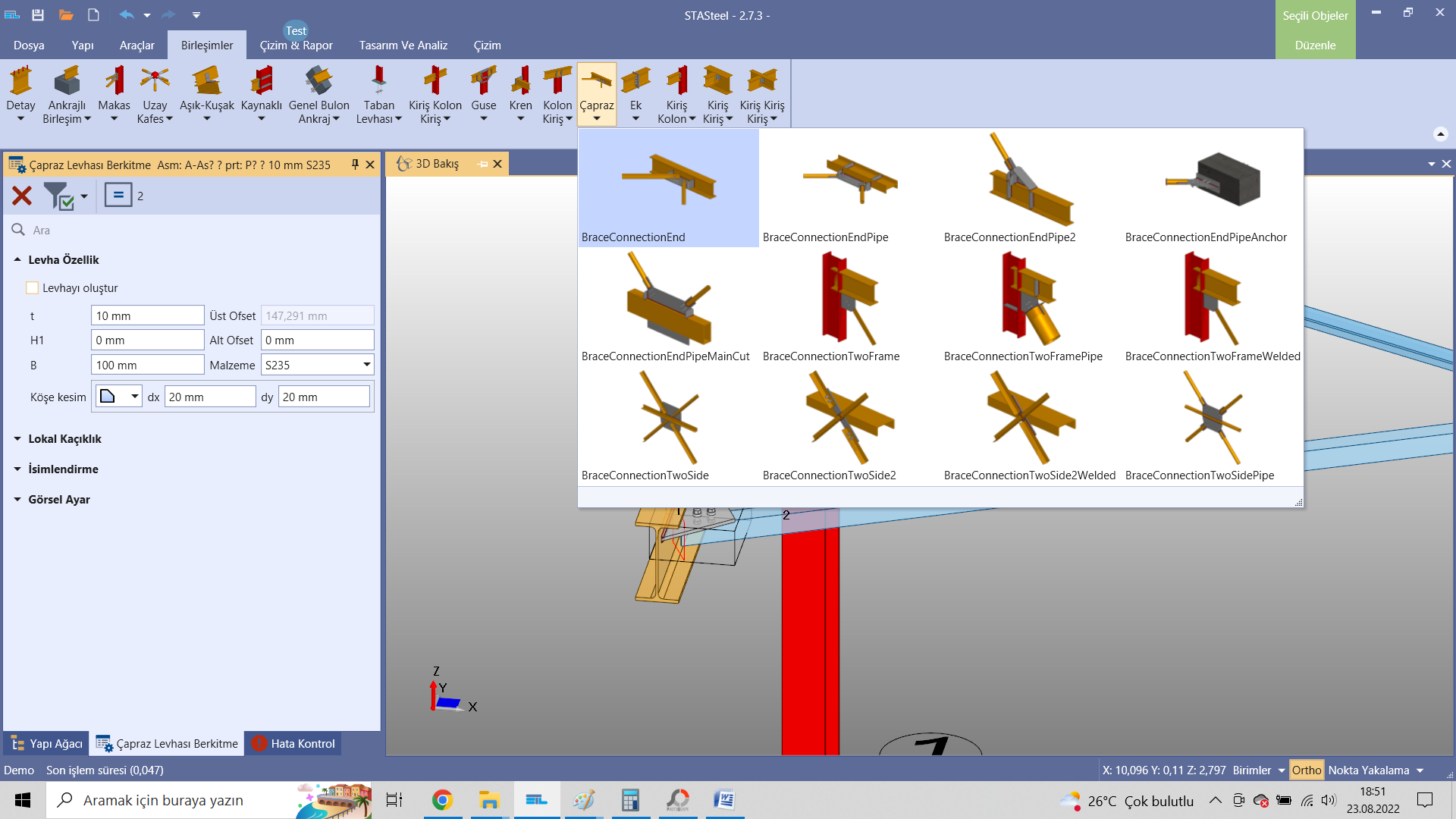Click the Düzenle button
This screenshot has height=819, width=1456.
pyautogui.click(x=1315, y=45)
